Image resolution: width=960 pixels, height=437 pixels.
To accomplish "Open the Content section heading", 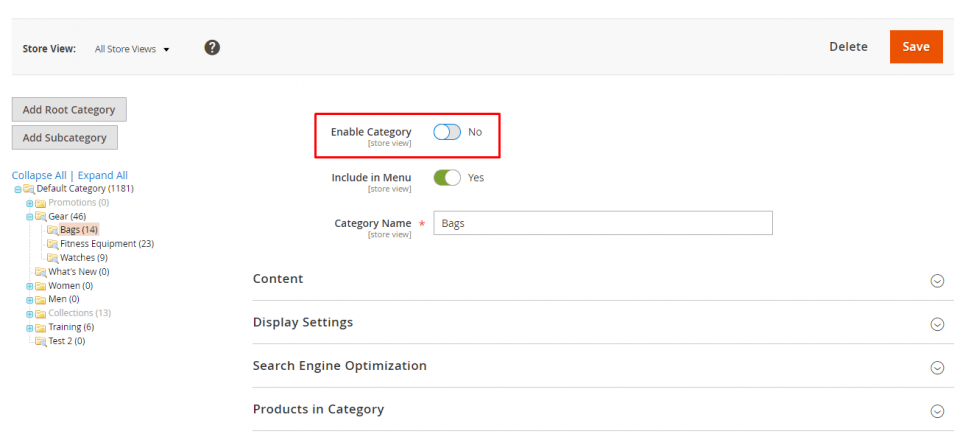I will click(278, 278).
